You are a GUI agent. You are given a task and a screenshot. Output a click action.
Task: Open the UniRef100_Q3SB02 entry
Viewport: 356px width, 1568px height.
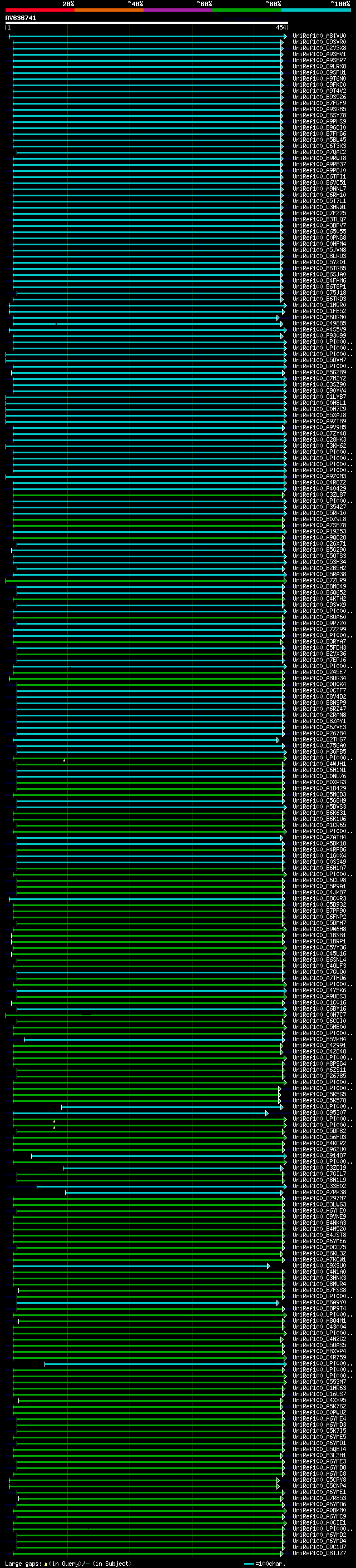[319, 1186]
